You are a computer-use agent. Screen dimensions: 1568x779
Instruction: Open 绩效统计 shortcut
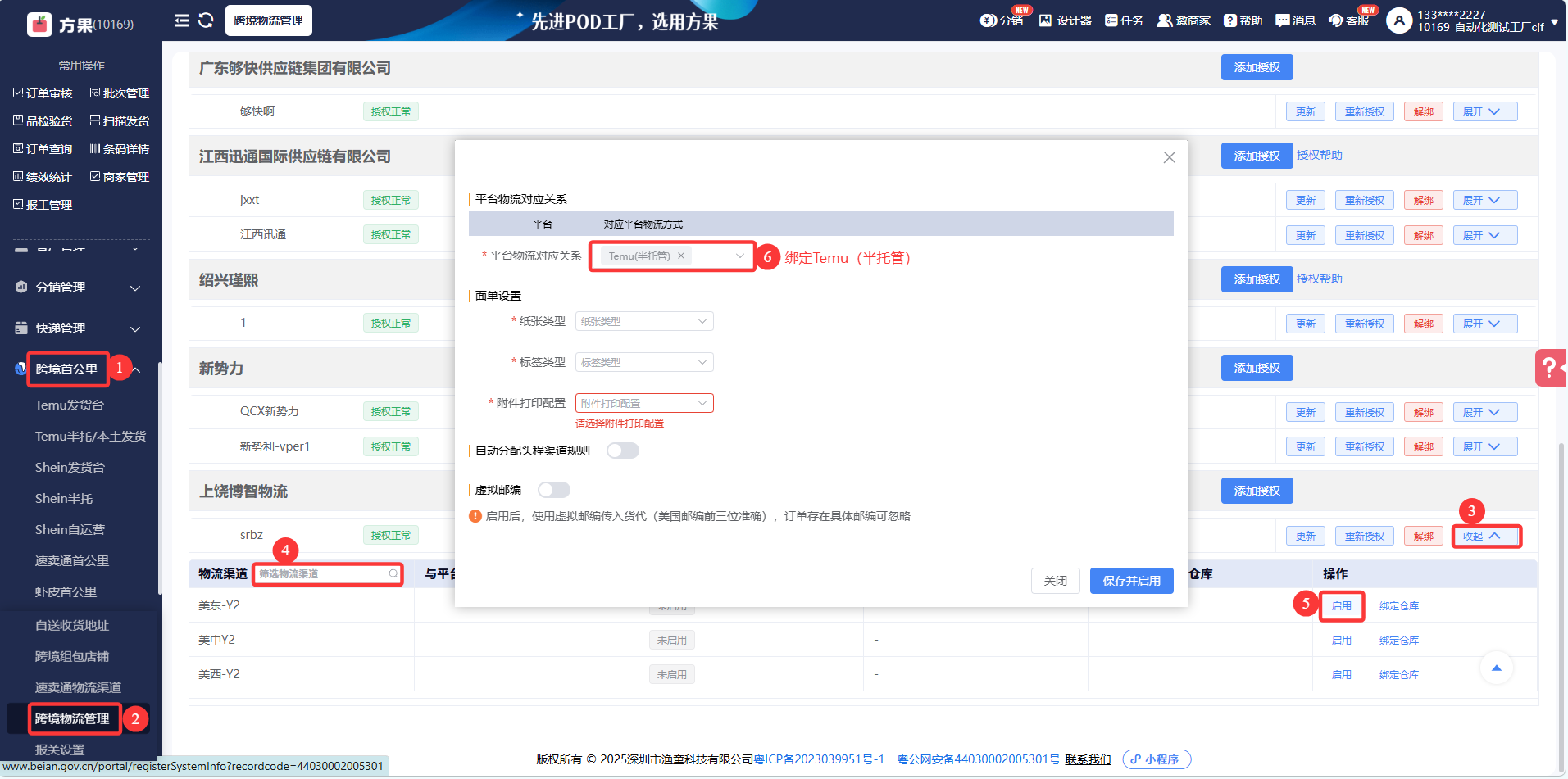pos(43,177)
